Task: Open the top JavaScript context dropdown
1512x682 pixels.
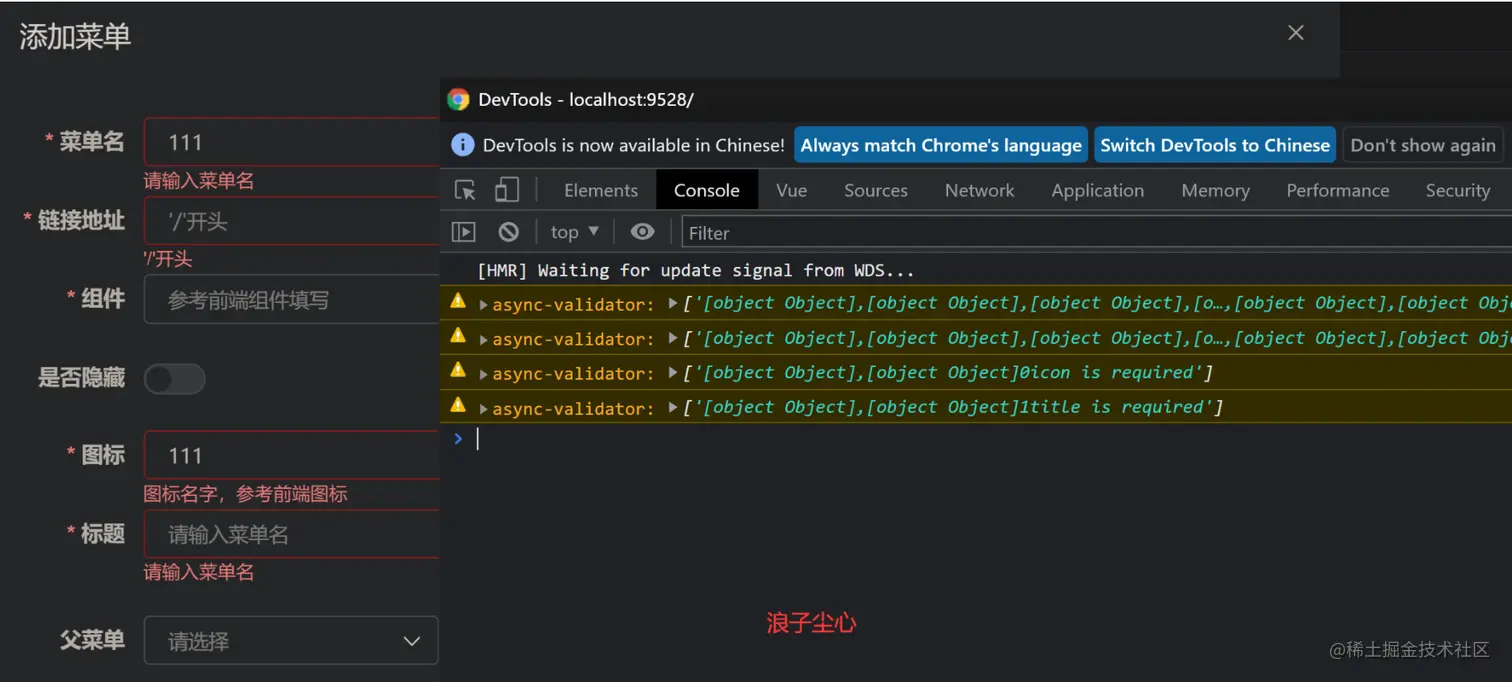Action: tap(574, 232)
